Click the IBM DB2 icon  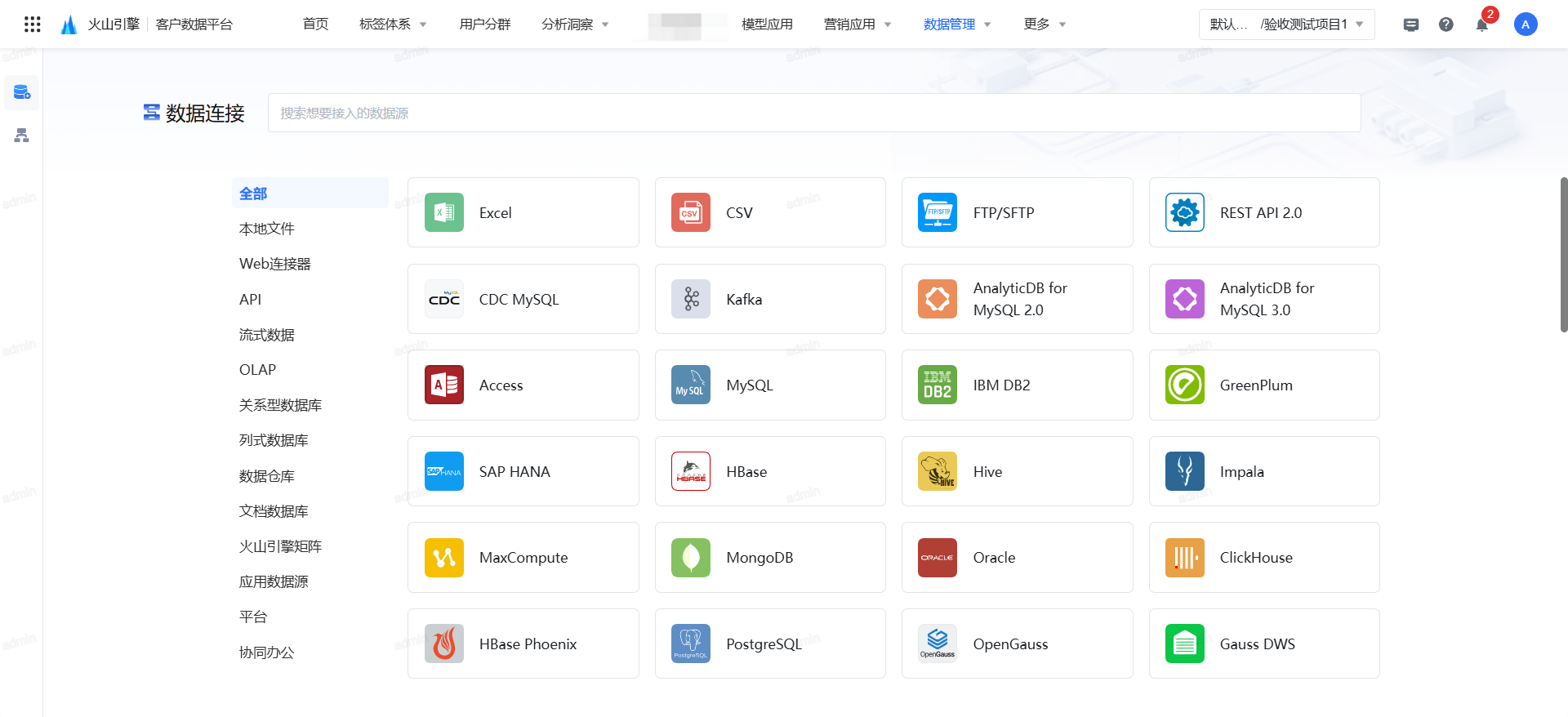click(938, 385)
